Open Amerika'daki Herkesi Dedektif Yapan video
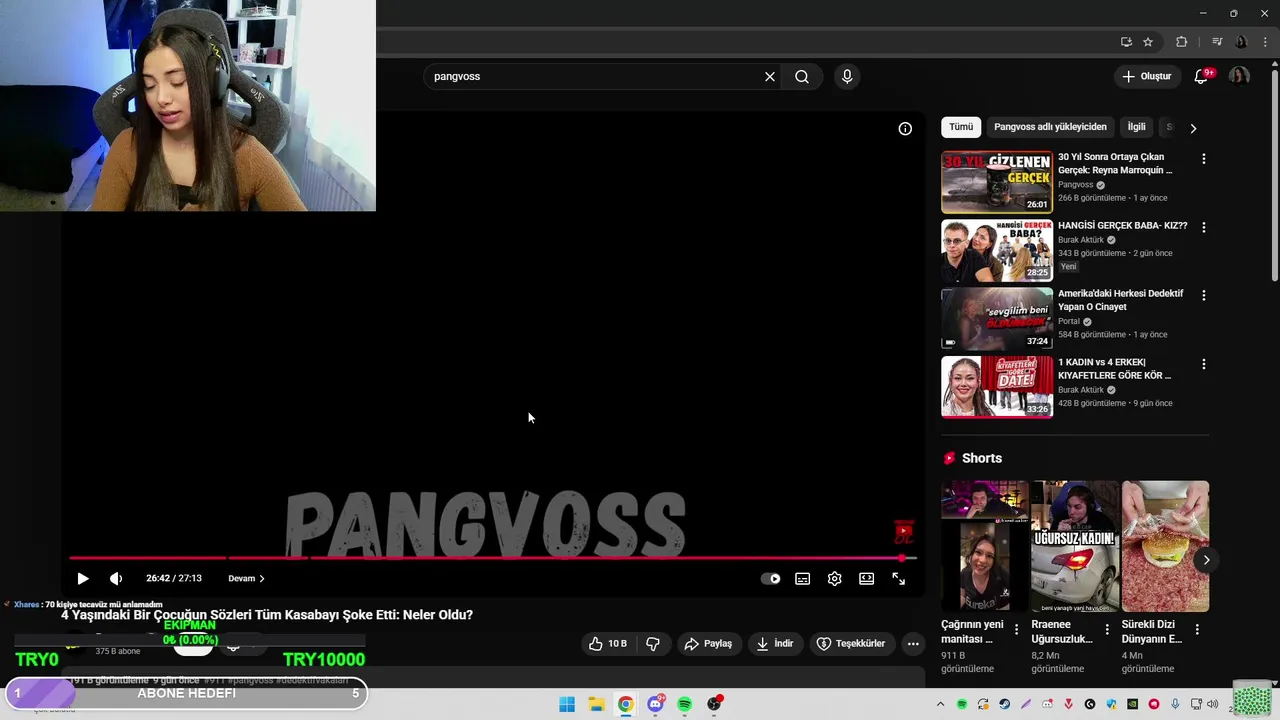 (1120, 300)
